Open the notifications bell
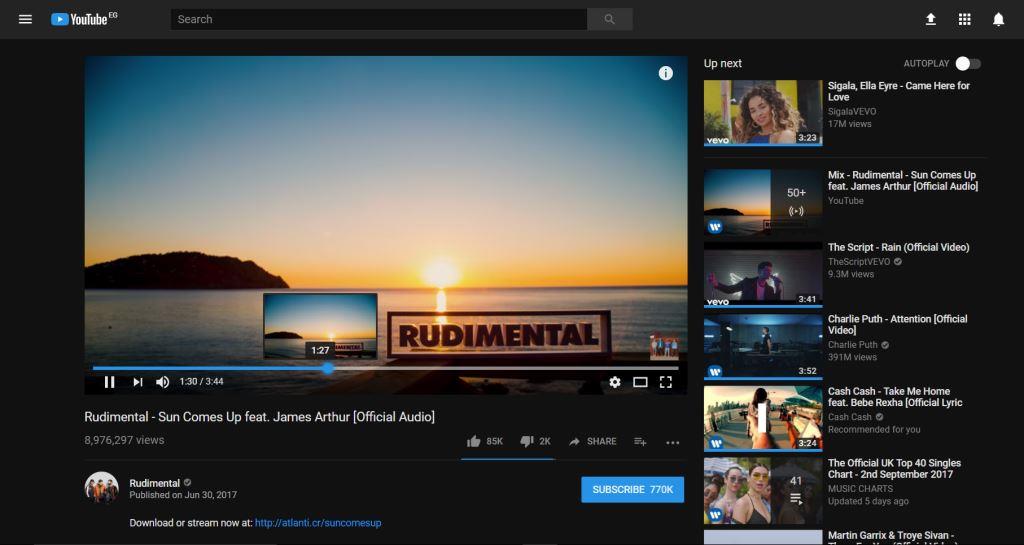Screen dimensions: 1024x545 click(x=999, y=20)
